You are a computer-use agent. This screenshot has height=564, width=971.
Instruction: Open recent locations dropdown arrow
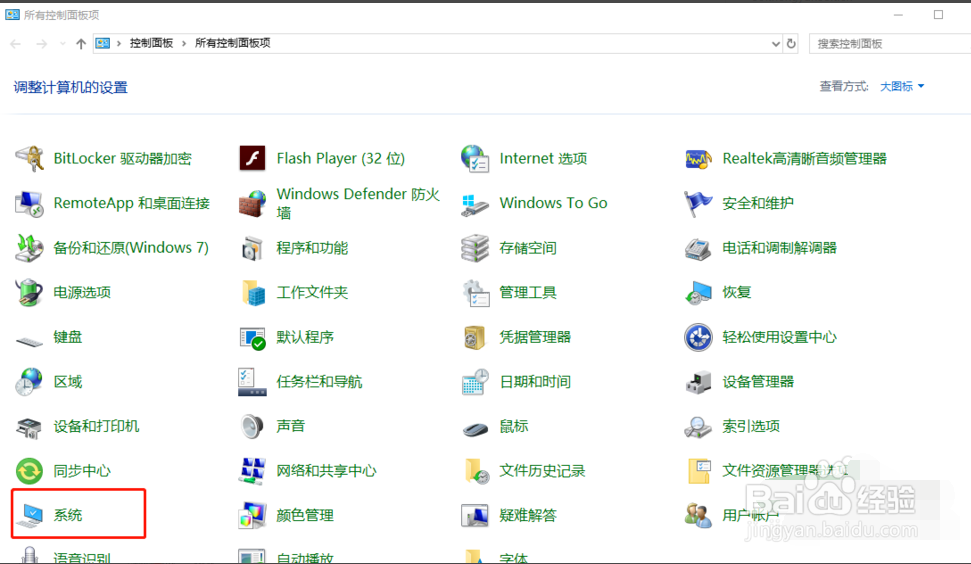pyautogui.click(x=63, y=43)
